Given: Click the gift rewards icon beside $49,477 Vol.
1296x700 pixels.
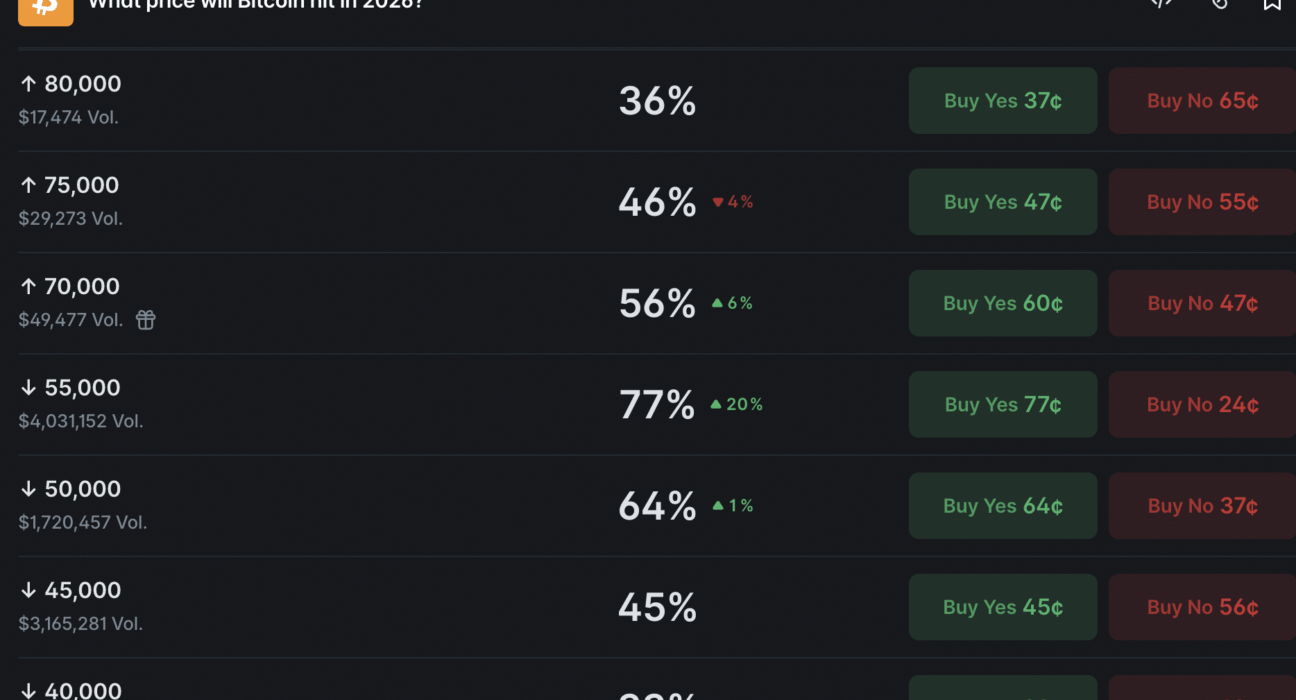Looking at the screenshot, I should (146, 320).
